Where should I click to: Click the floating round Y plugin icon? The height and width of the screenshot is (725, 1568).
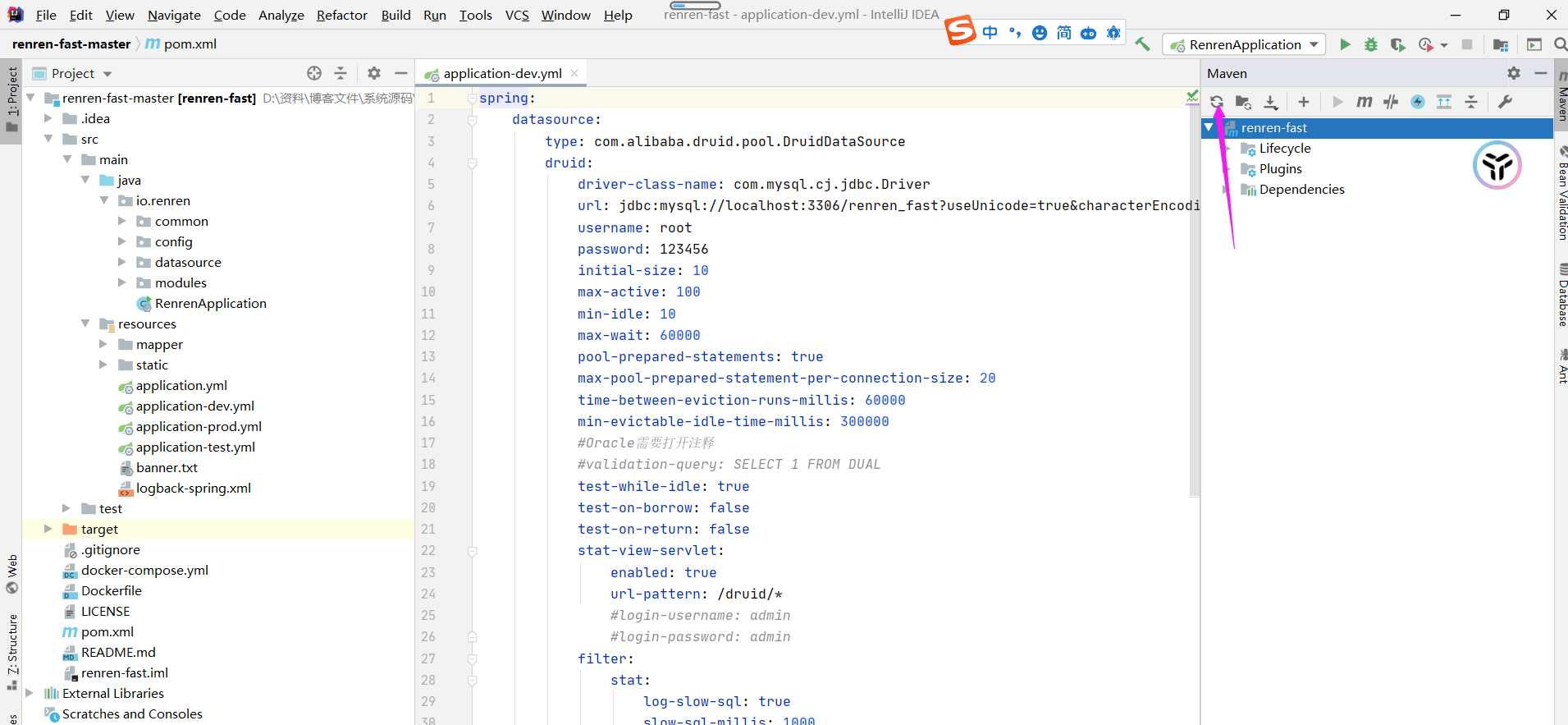coord(1497,165)
